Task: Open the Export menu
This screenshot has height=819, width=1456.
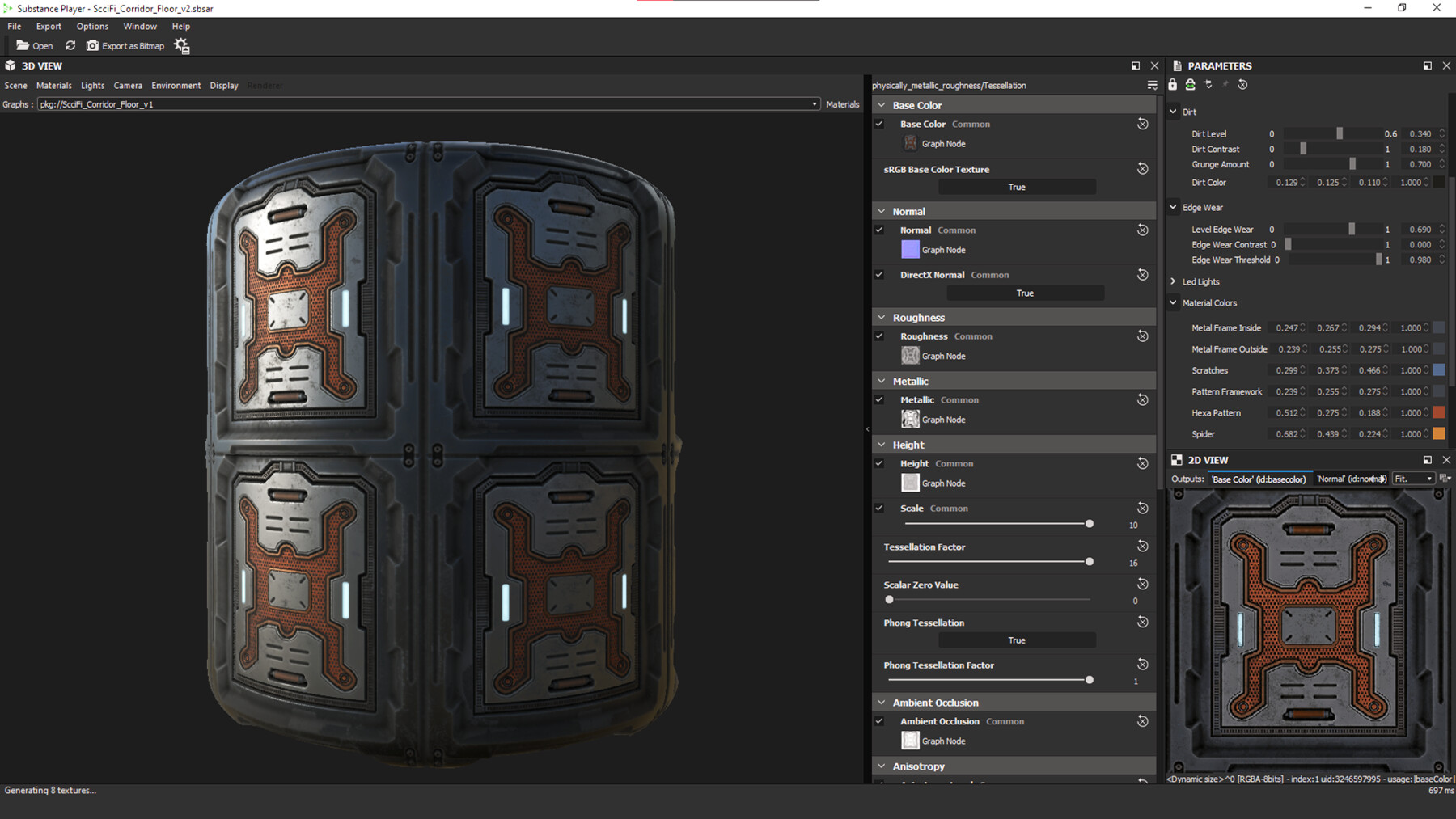Action: tap(49, 26)
